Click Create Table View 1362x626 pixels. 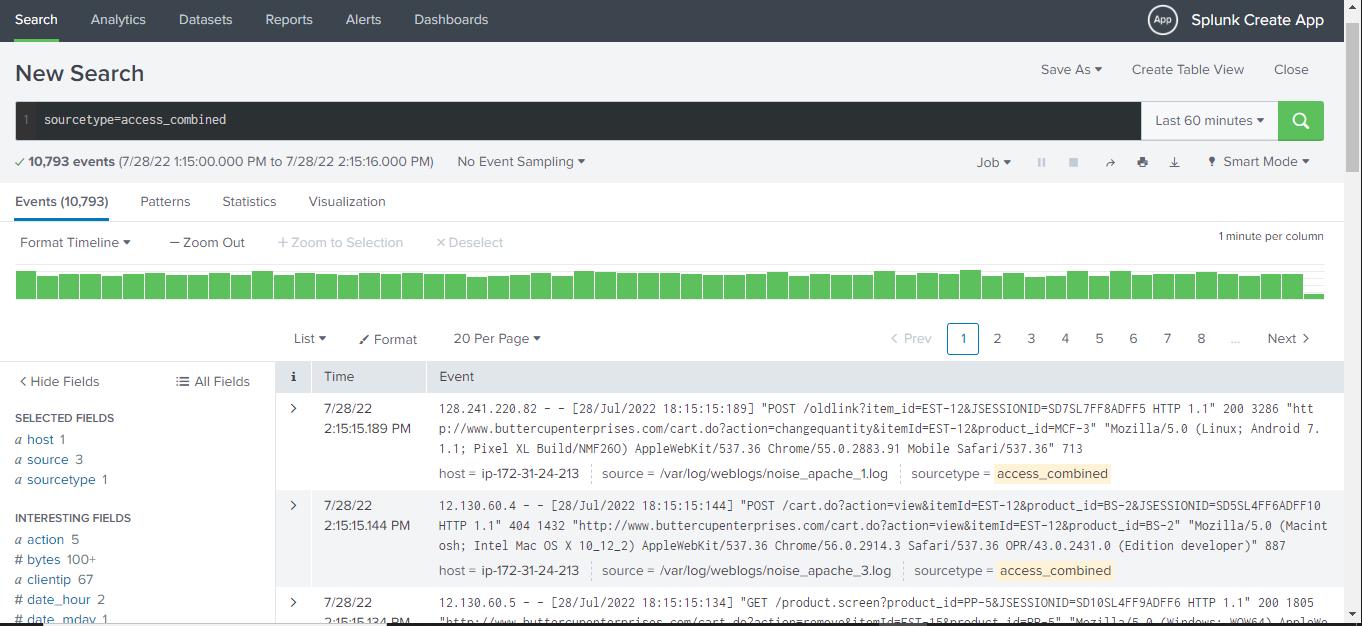click(1187, 70)
